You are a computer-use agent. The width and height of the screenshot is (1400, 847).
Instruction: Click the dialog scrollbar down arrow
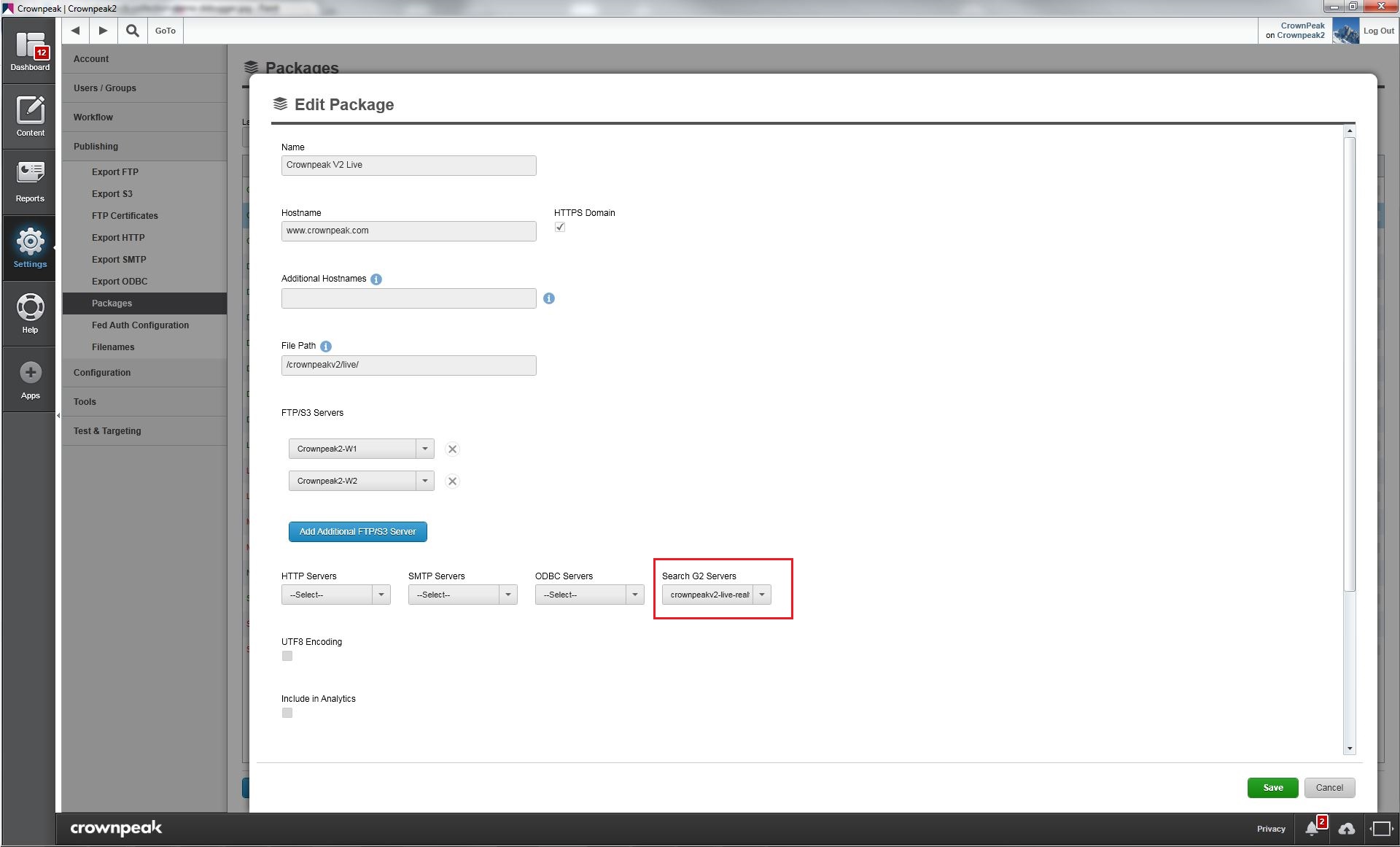click(1350, 749)
